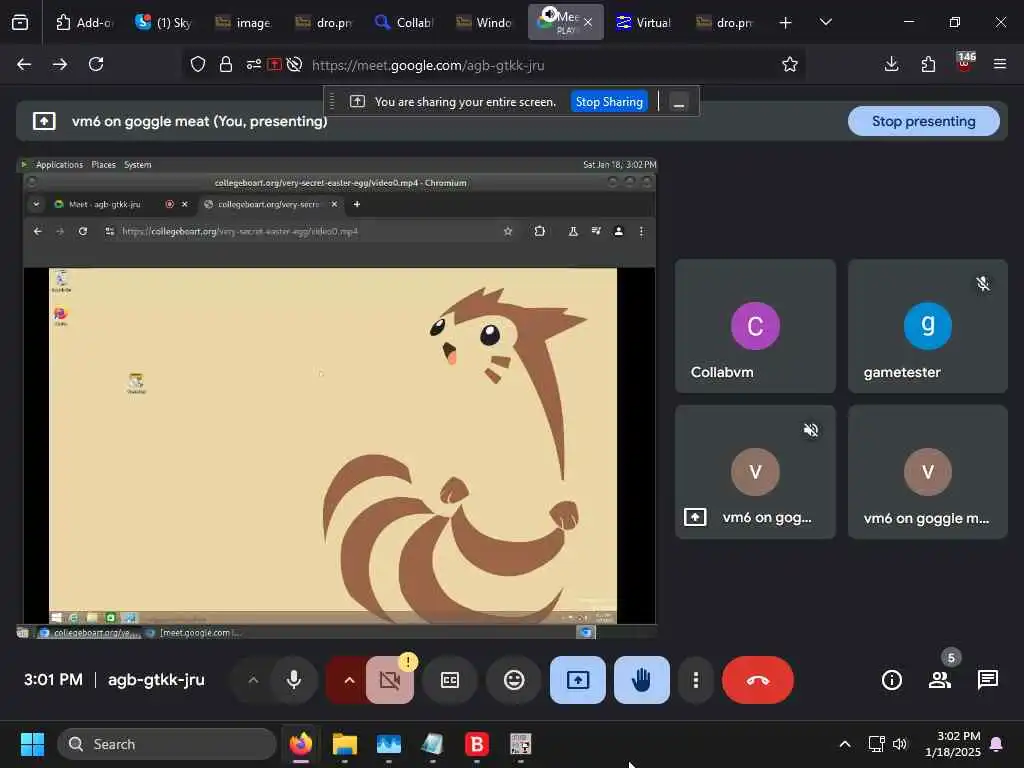Go back in Firefox navigation
Image resolution: width=1024 pixels, height=768 pixels.
coord(24,64)
